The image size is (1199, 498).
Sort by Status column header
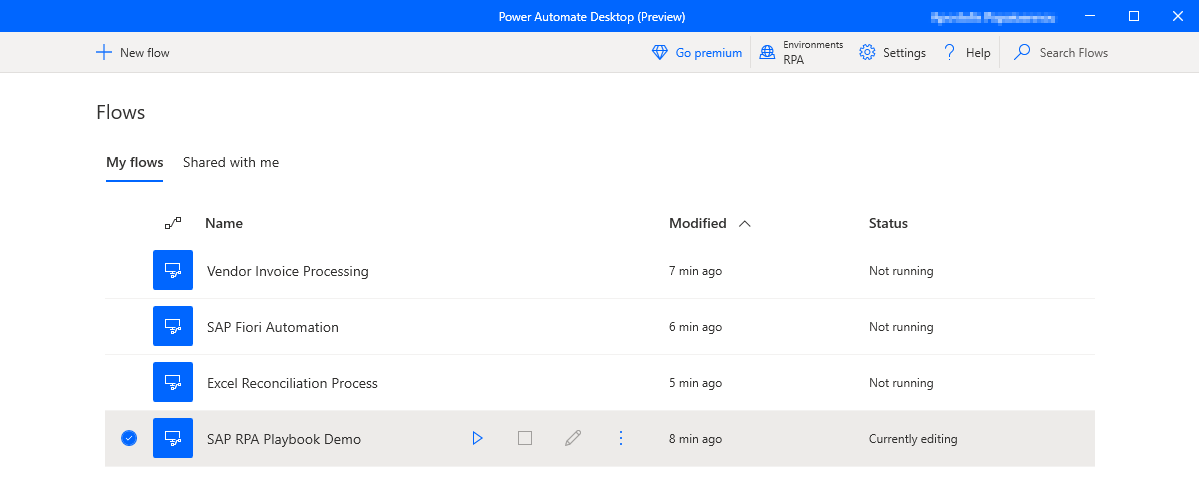[x=889, y=223]
